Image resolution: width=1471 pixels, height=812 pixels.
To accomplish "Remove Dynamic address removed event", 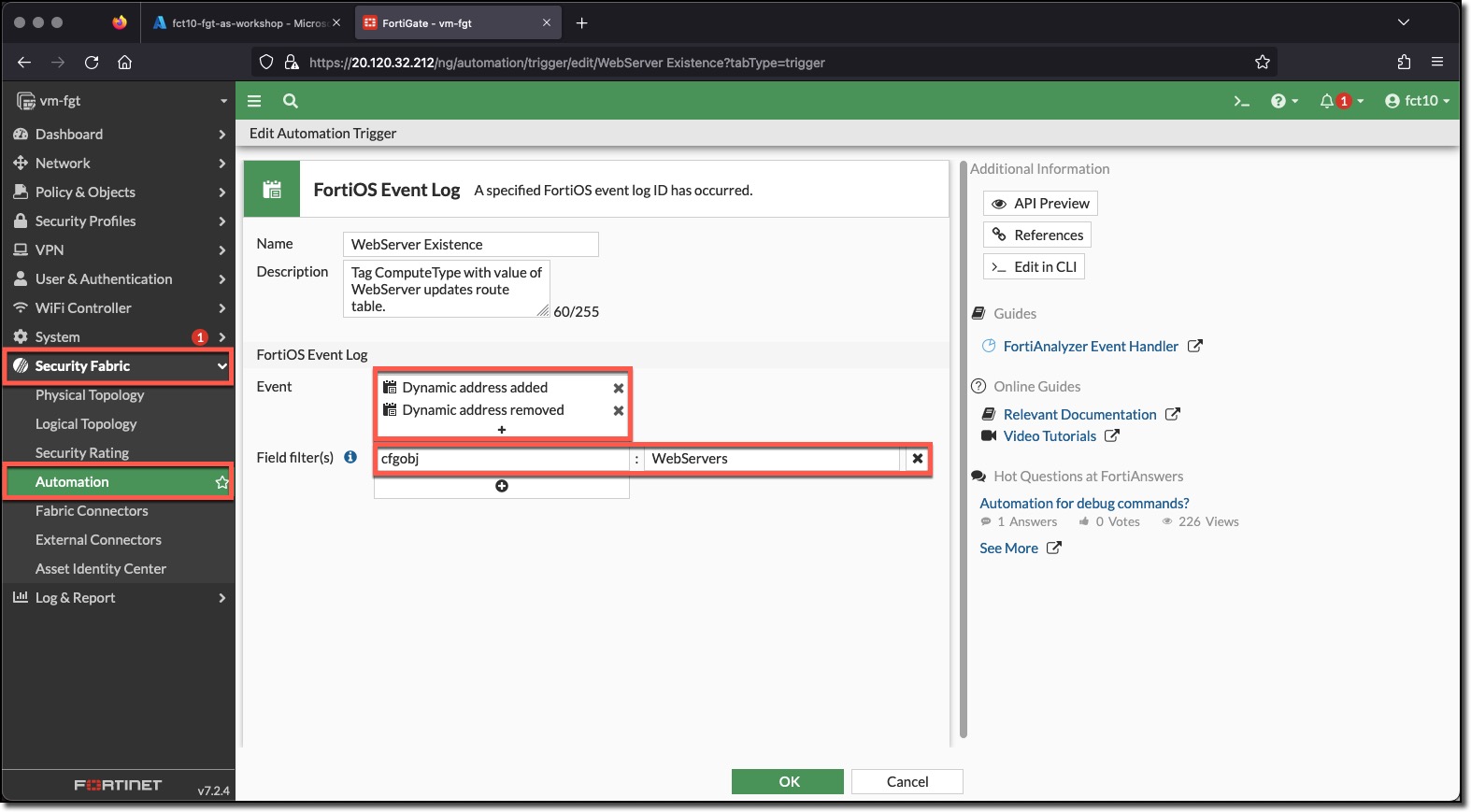I will click(x=618, y=410).
